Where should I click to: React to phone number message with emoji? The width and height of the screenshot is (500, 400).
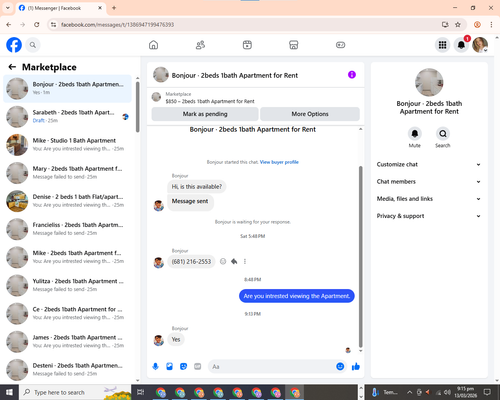pyautogui.click(x=223, y=261)
